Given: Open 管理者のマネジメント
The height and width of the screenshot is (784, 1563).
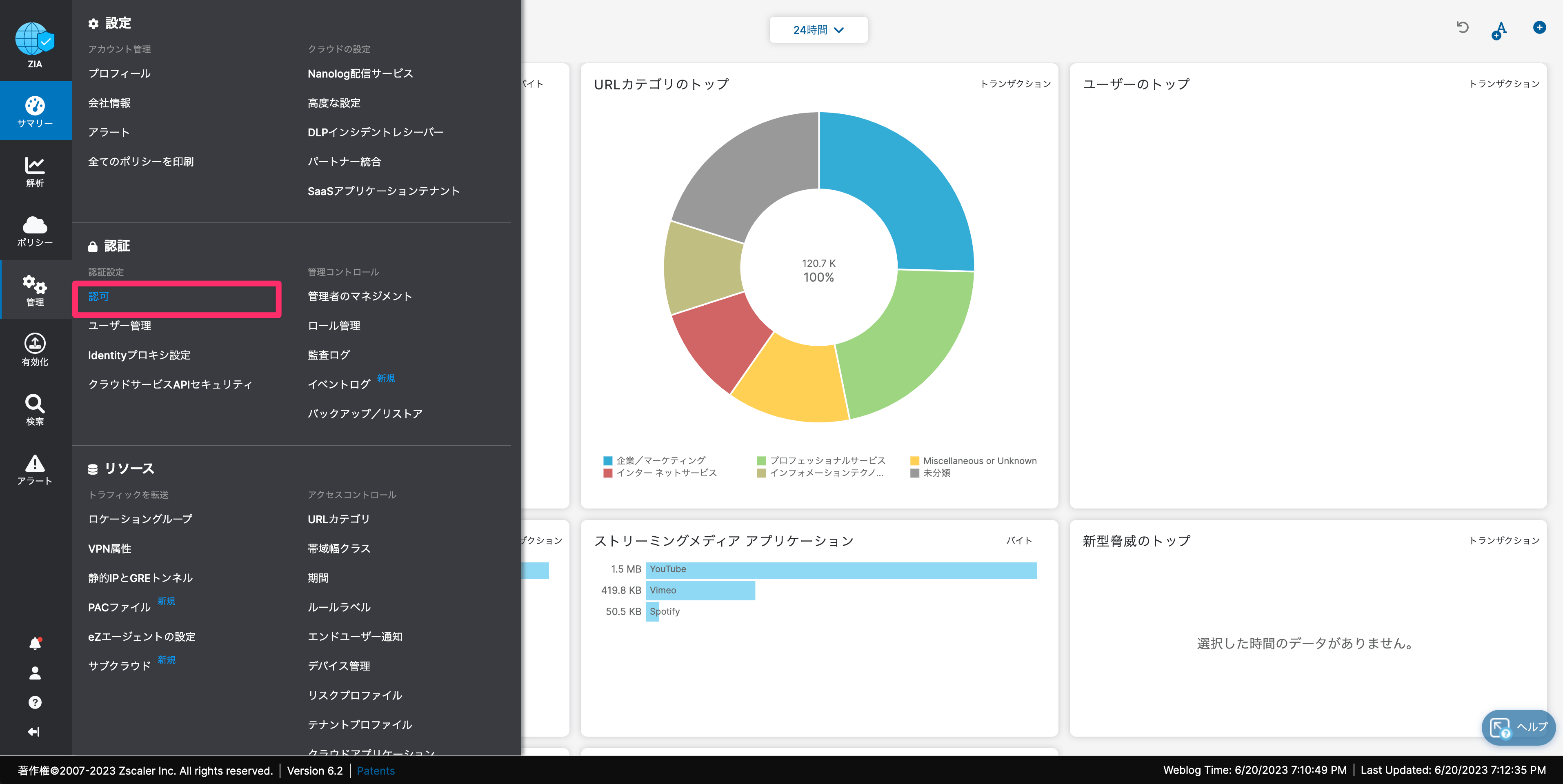Looking at the screenshot, I should coord(360,296).
